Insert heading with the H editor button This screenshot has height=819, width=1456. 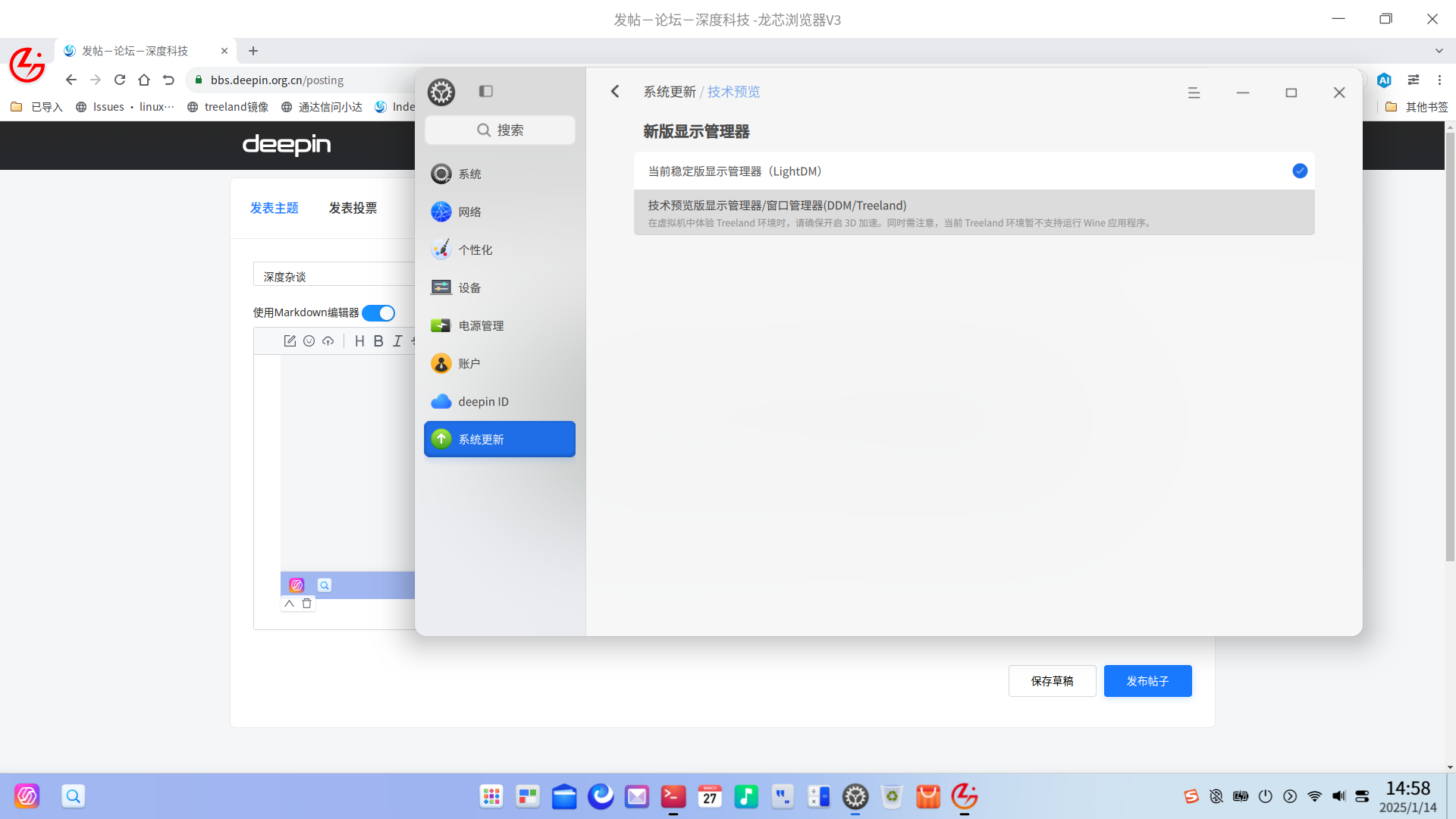[x=359, y=341]
